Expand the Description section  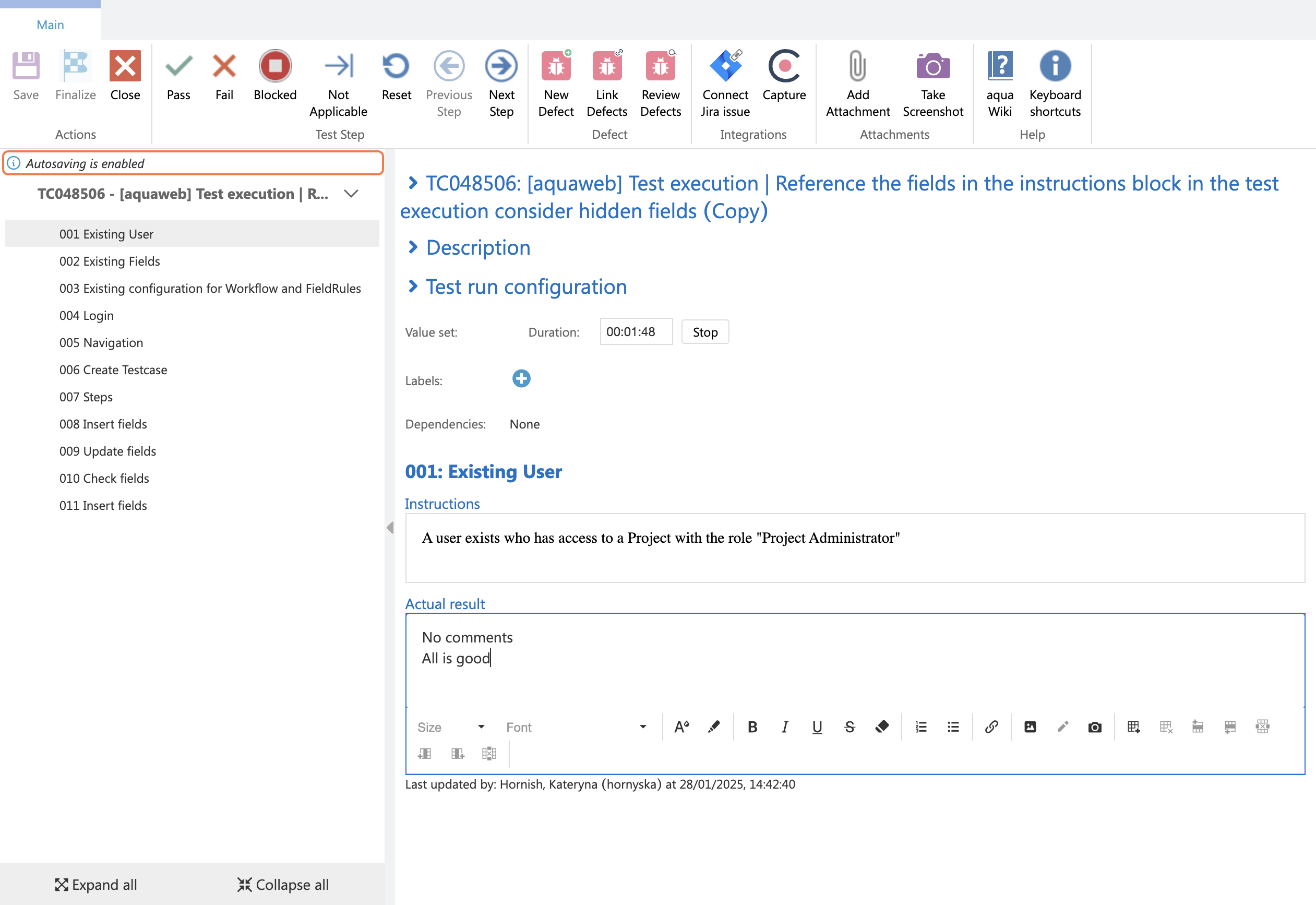[x=478, y=248]
